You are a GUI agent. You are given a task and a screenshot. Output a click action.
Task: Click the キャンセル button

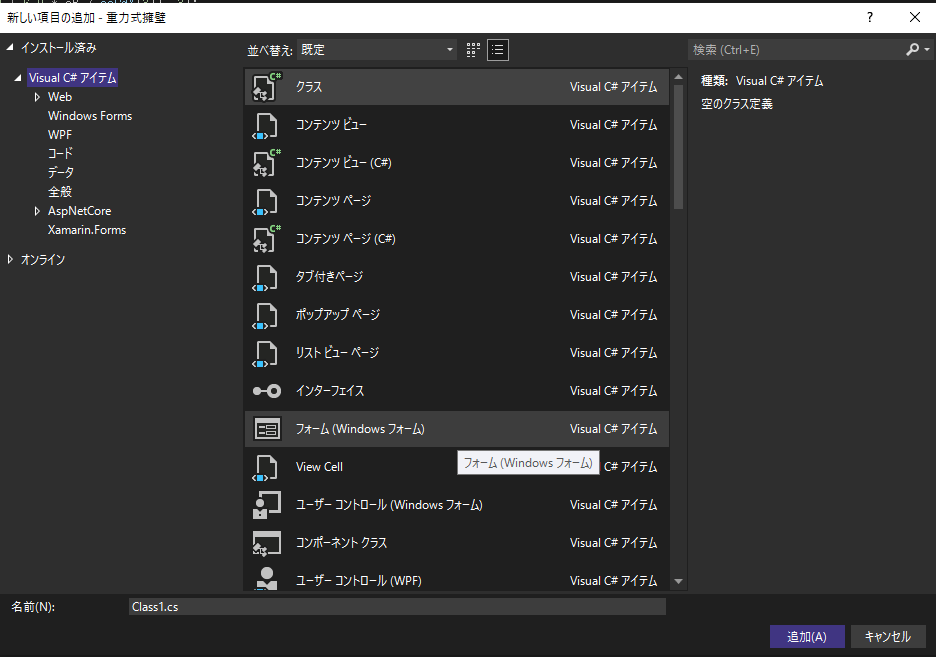tap(888, 637)
